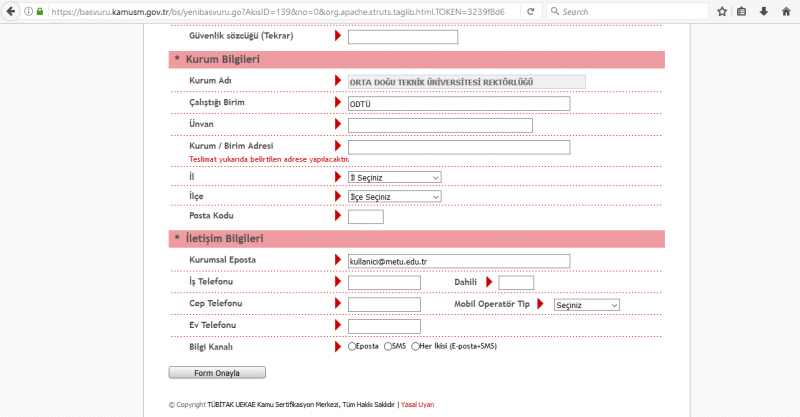This screenshot has width=800, height=417.
Task: Click the İletişim Bilgileri section header
Action: click(x=416, y=239)
